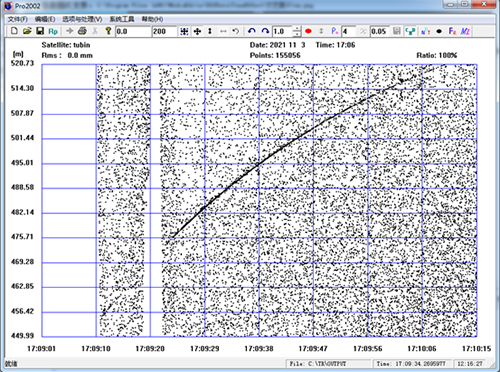This screenshot has height=372, width=500.
Task: Click the input field showing 200
Action: pyautogui.click(x=164, y=31)
